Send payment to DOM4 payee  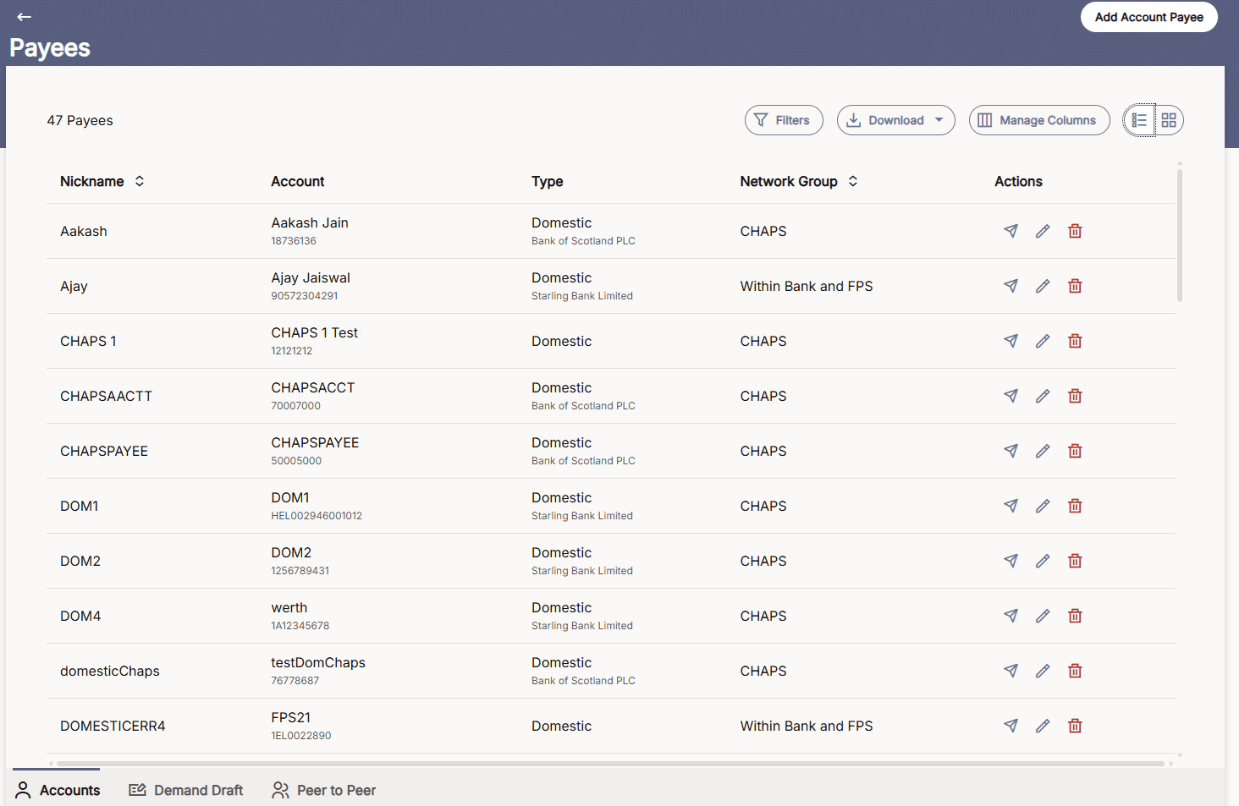(x=1011, y=616)
